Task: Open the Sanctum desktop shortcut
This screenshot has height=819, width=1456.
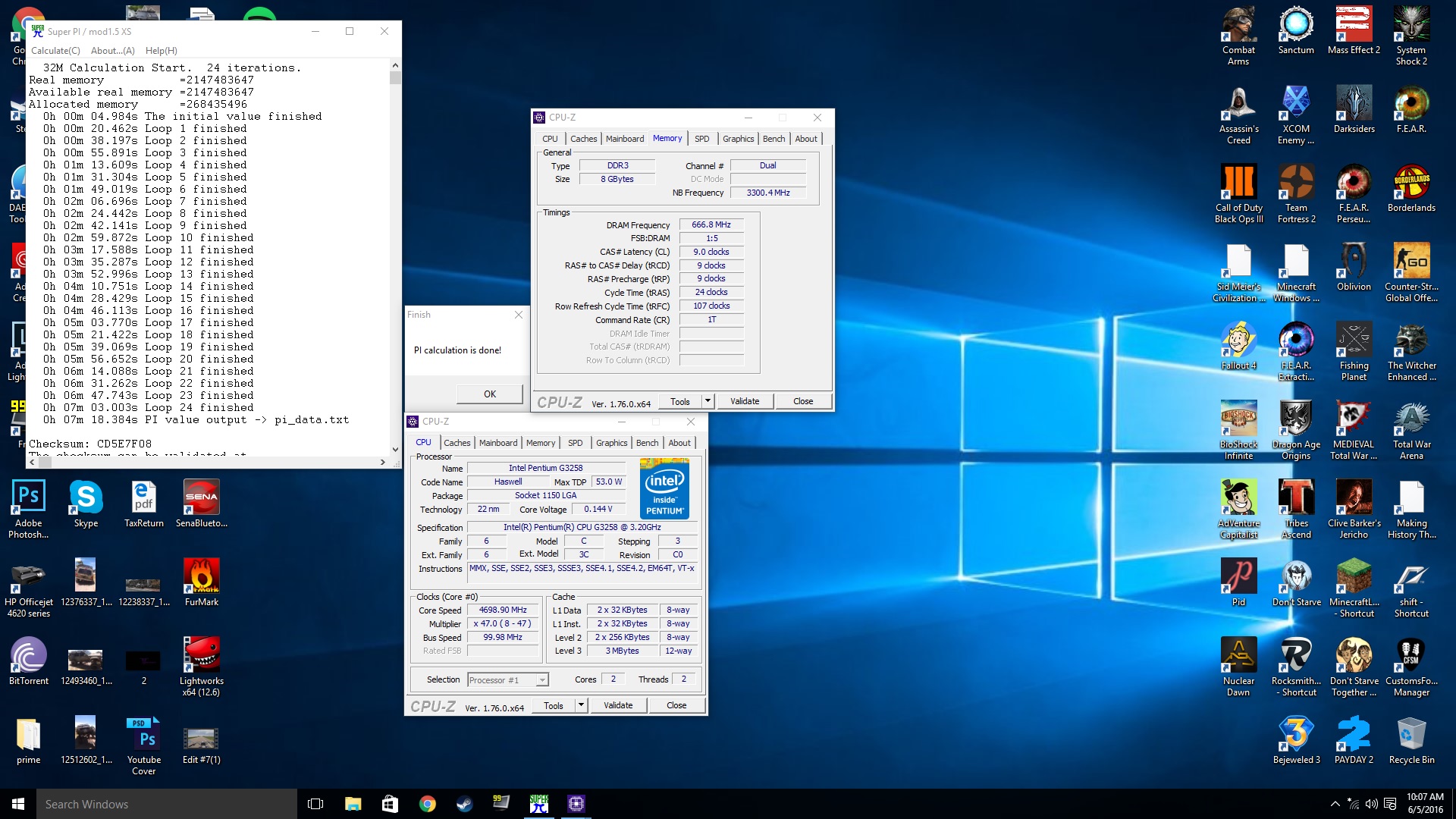Action: point(1296,30)
